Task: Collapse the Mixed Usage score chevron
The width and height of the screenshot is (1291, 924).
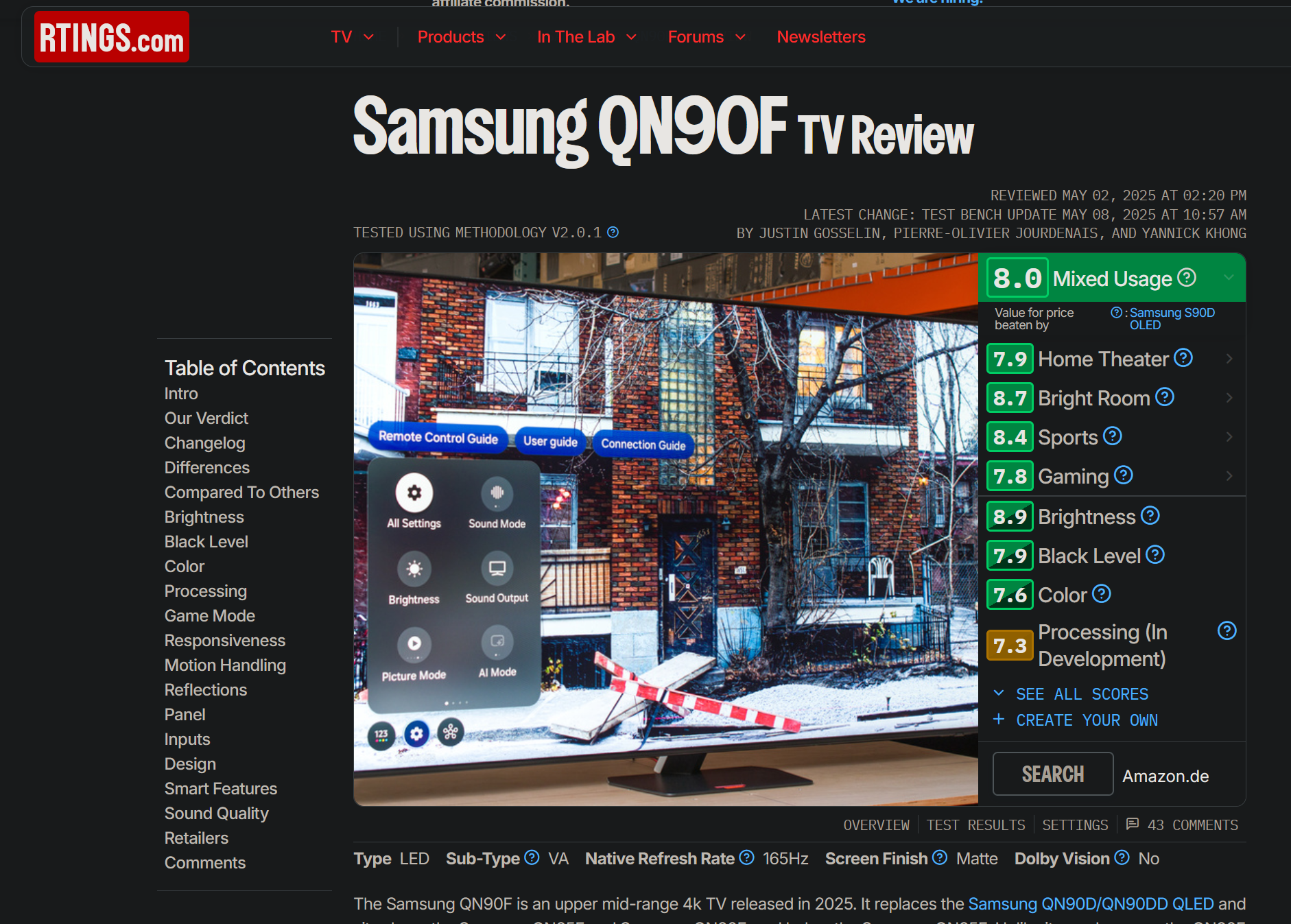Action: (1229, 278)
